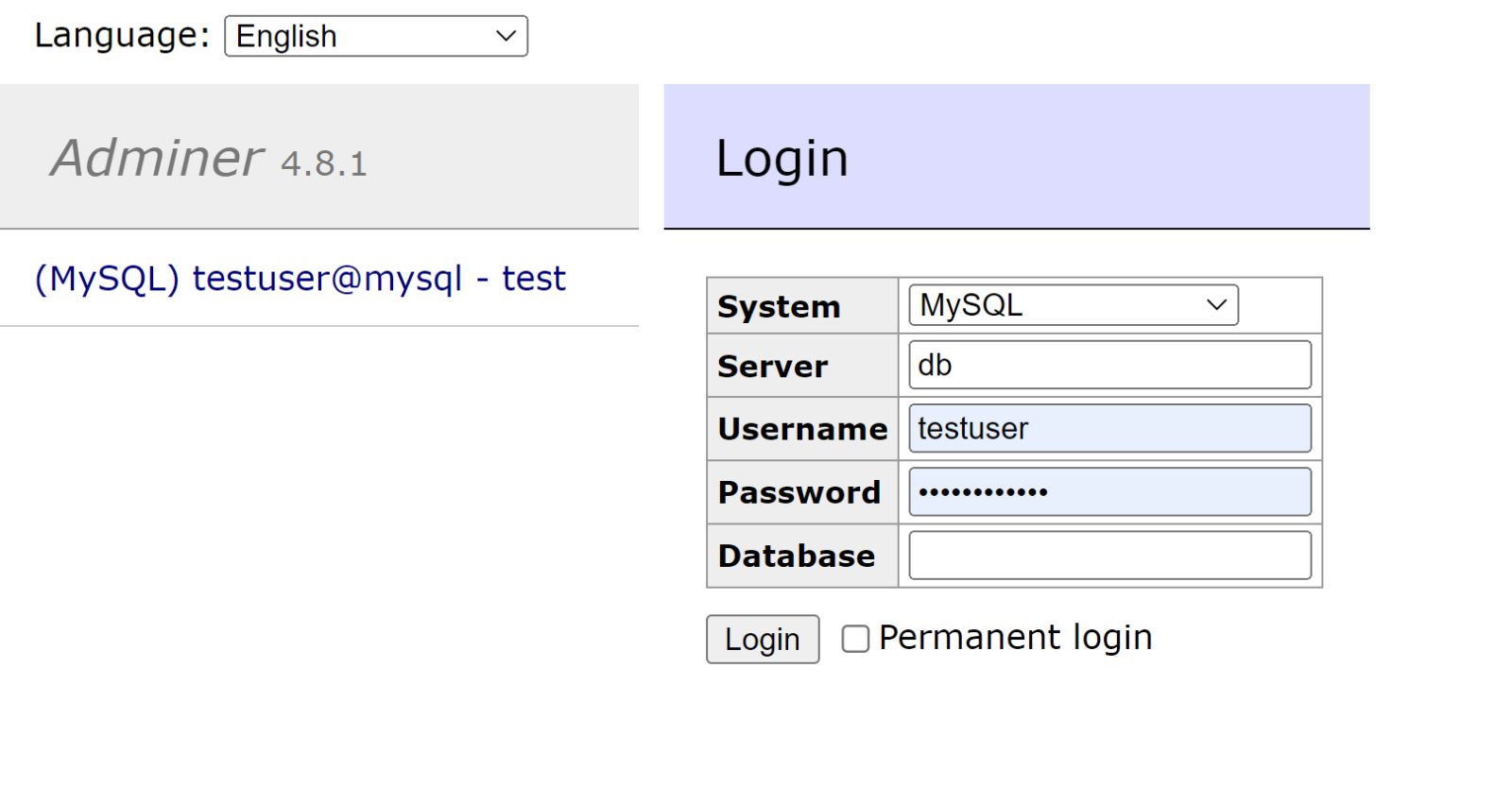This screenshot has height=805, width=1512.
Task: Click the 4.8.1 version number
Action: coord(323,164)
